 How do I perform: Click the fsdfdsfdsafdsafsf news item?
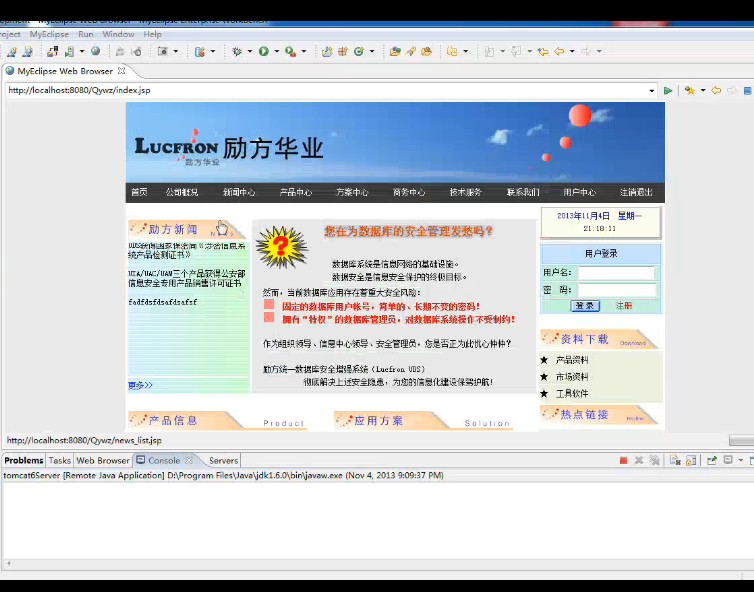163,302
